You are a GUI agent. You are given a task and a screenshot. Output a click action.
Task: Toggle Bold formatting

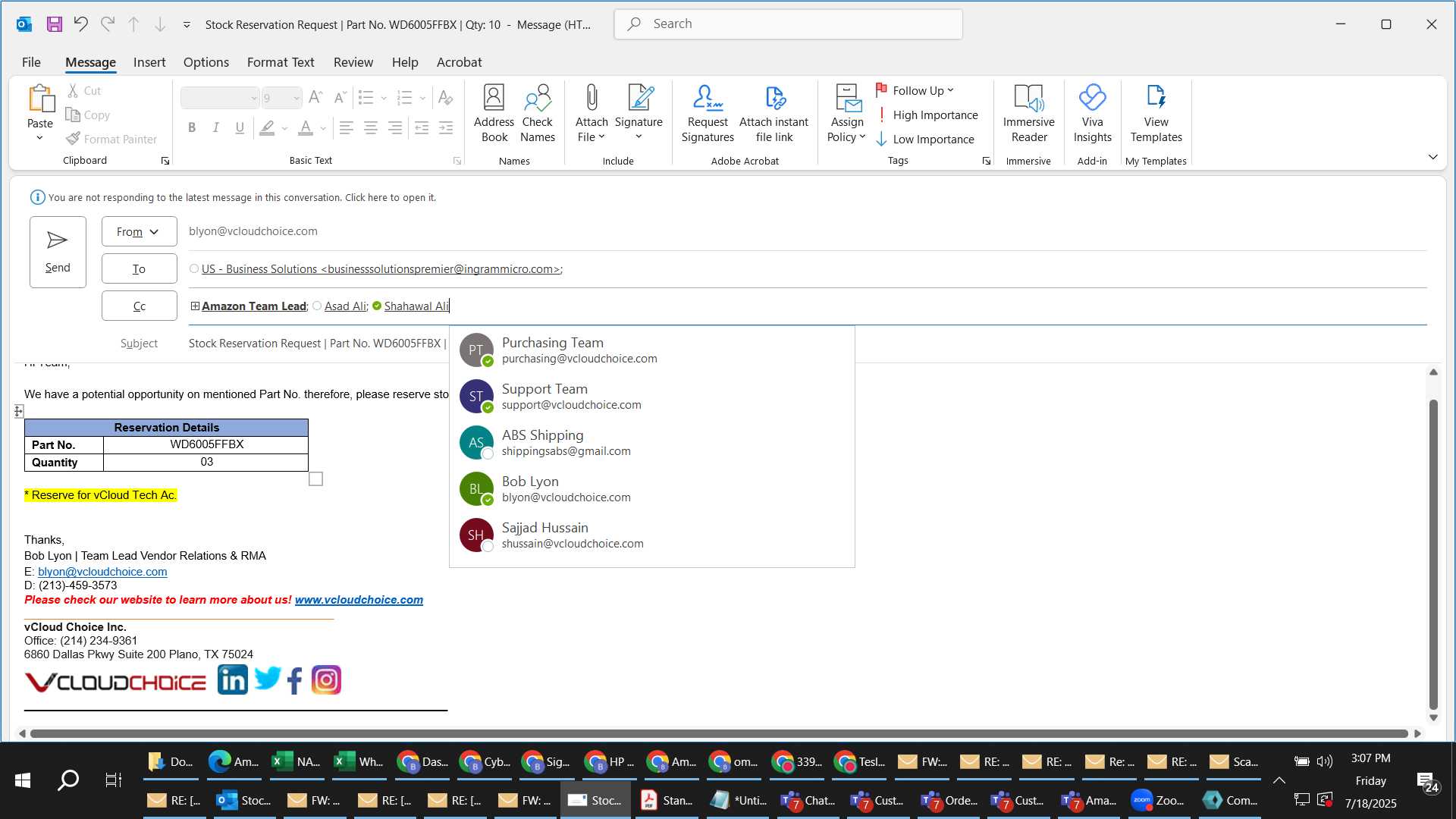click(192, 127)
